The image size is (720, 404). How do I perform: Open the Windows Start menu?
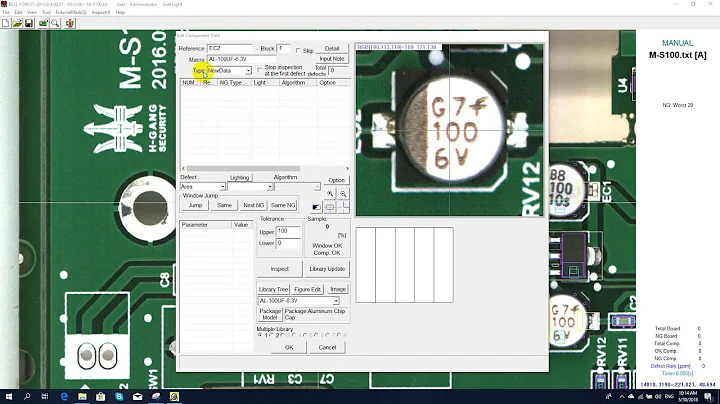9,397
